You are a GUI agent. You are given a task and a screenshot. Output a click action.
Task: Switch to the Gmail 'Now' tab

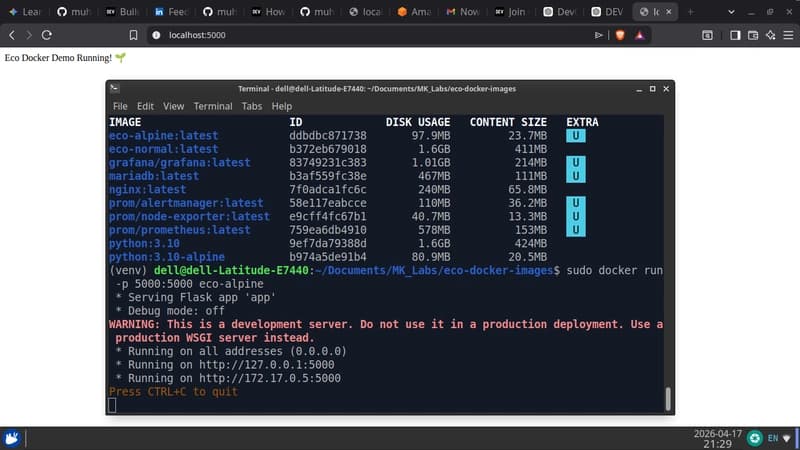tap(463, 11)
